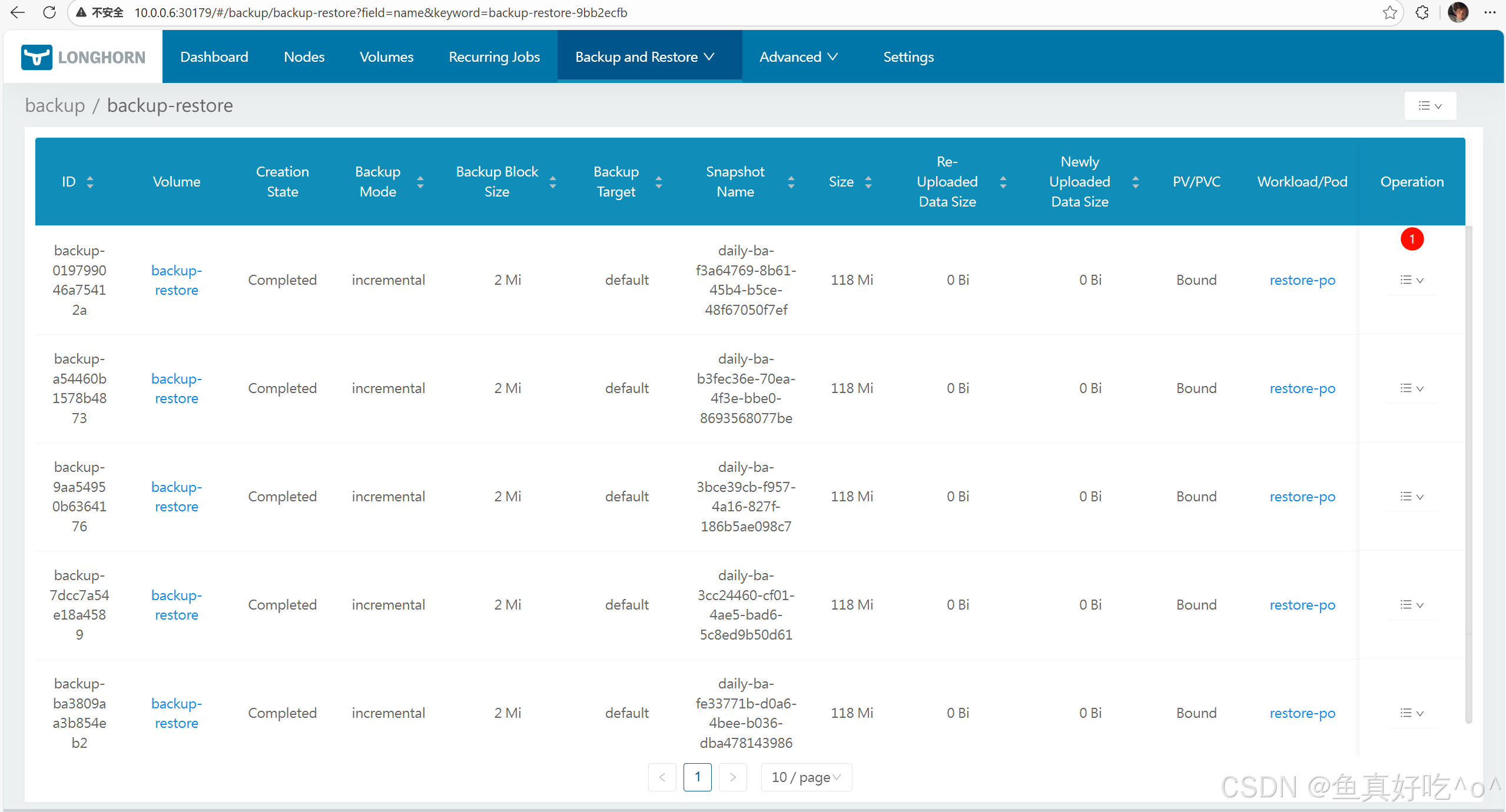The width and height of the screenshot is (1506, 812).
Task: Open operation menu for backup-a54460b1578b4873 row
Action: (1411, 388)
